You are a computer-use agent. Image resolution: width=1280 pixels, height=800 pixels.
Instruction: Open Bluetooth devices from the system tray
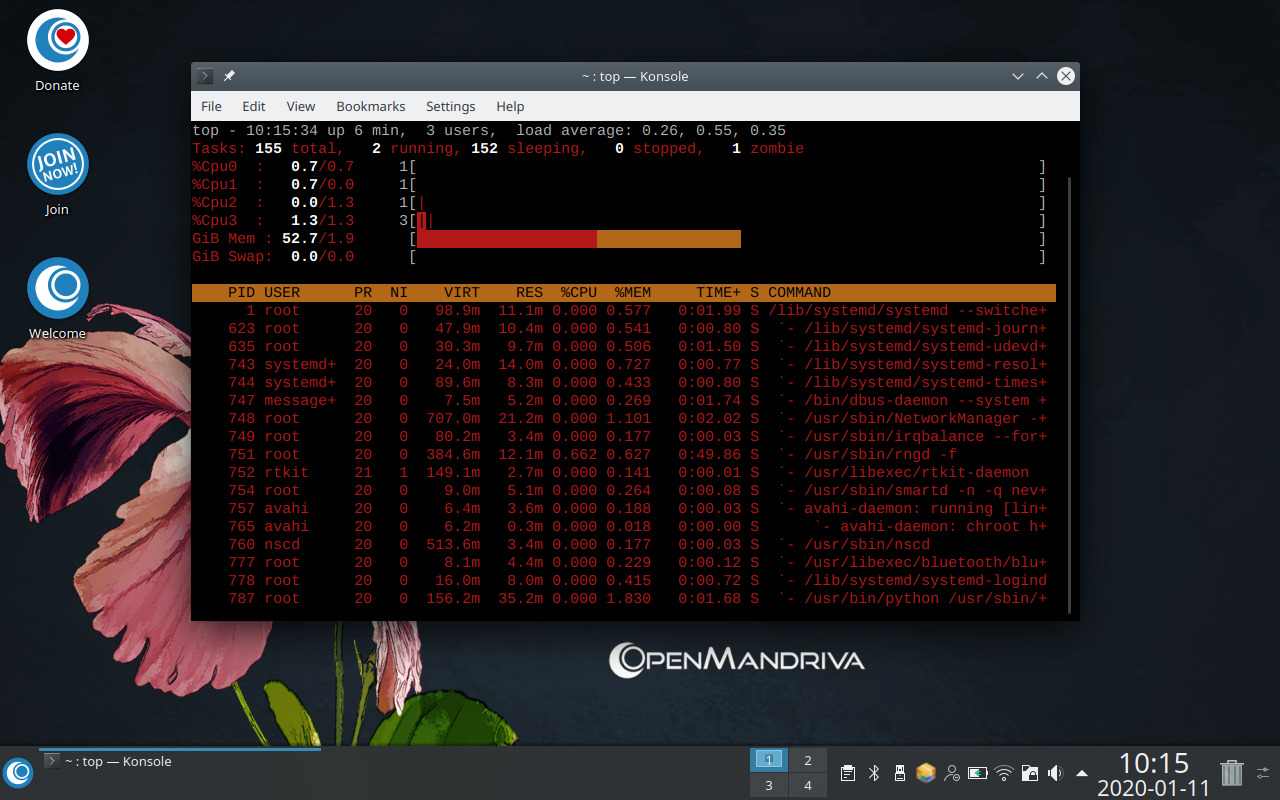[873, 773]
